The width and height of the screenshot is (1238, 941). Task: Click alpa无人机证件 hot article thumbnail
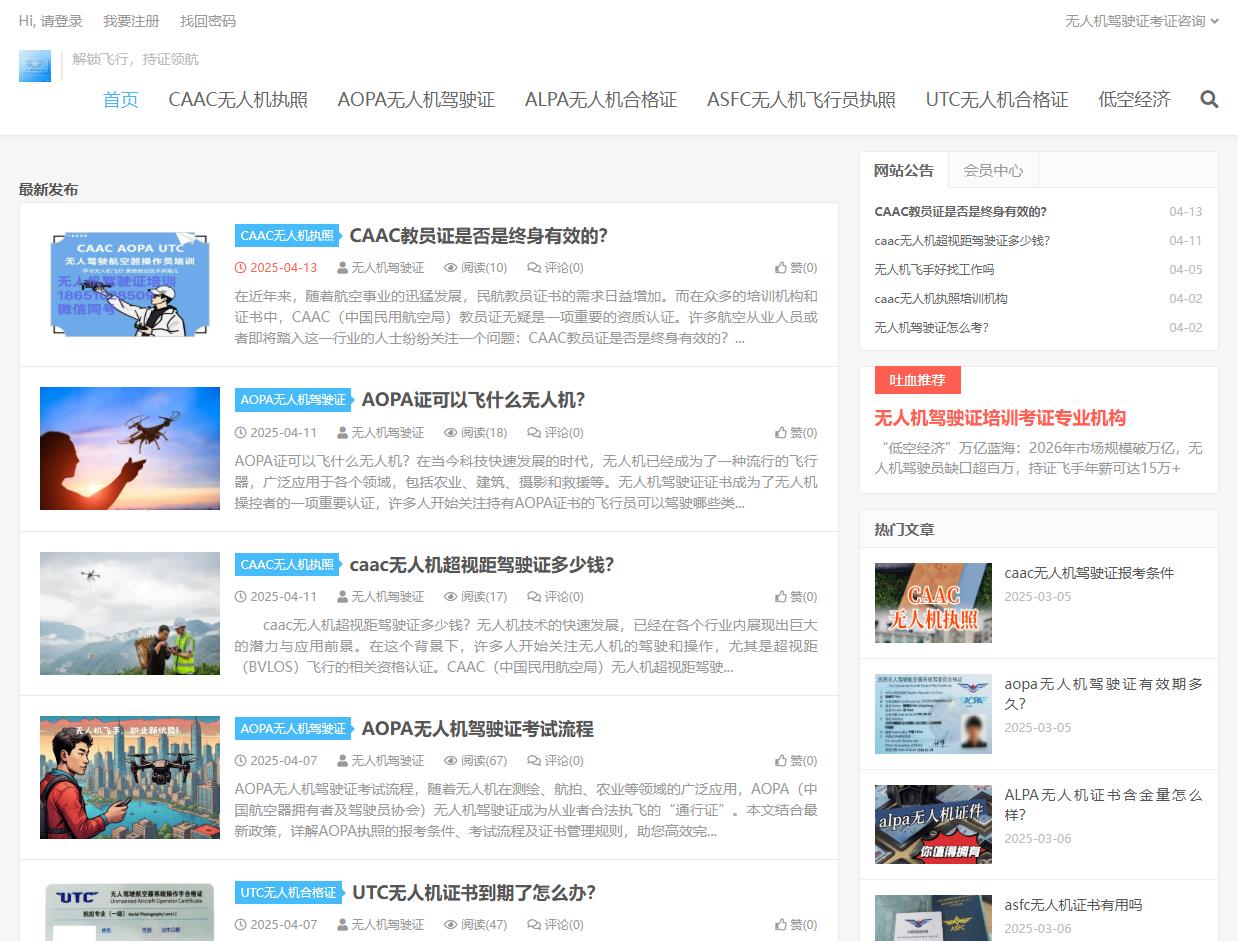933,824
